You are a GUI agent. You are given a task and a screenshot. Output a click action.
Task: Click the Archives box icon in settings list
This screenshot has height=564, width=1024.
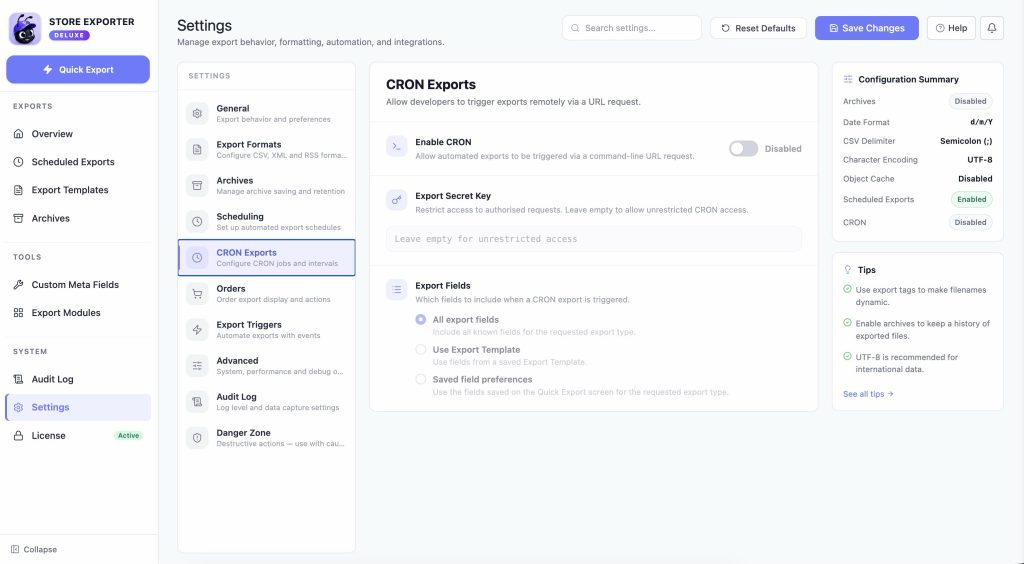point(197,185)
